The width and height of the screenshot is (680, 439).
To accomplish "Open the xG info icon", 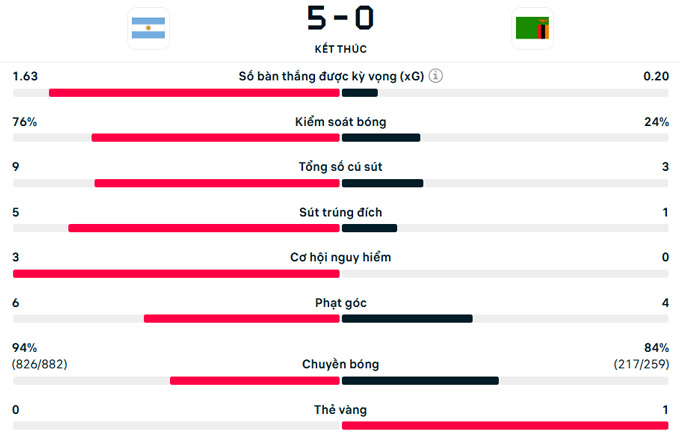I will coord(436,76).
